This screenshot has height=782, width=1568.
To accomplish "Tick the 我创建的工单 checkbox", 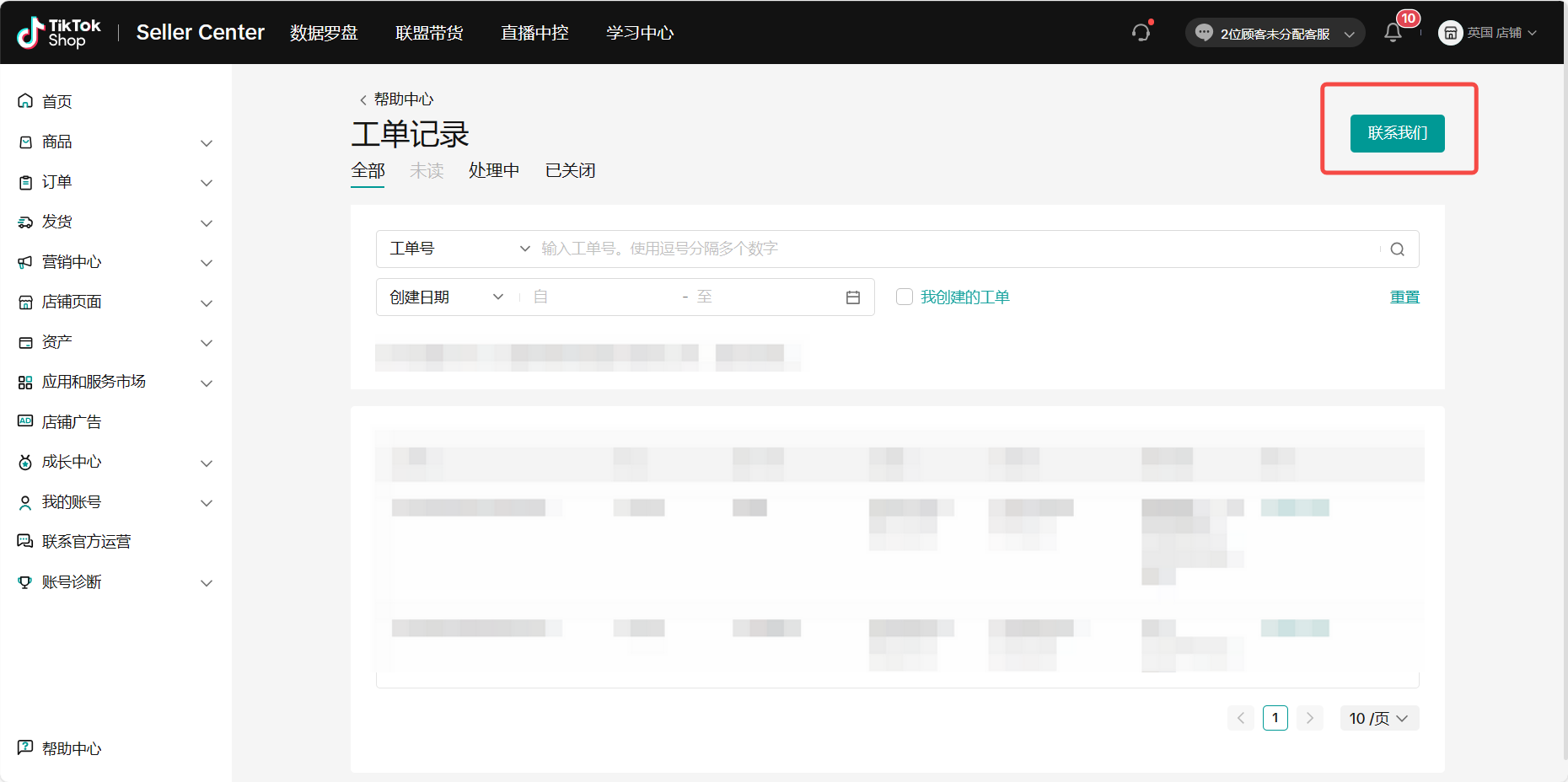I will [905, 297].
